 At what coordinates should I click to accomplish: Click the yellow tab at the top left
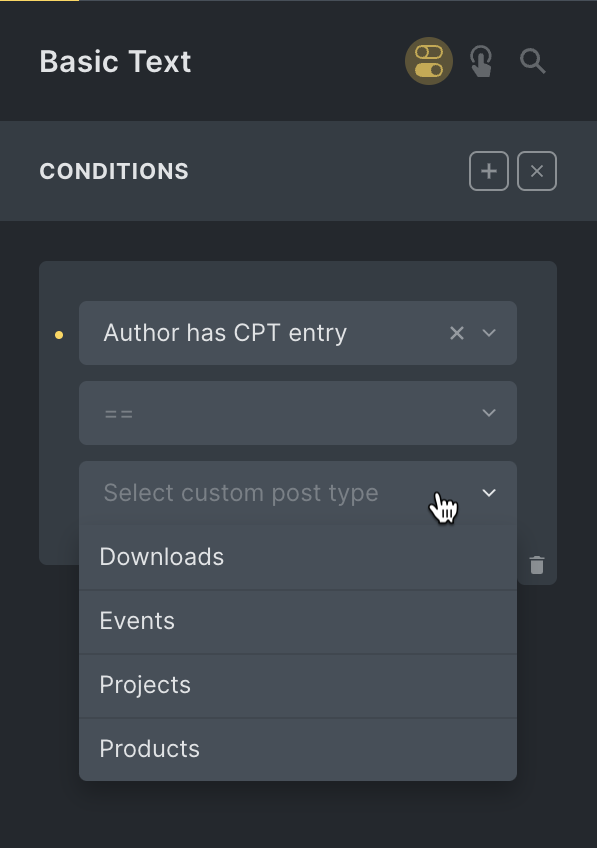coord(39,3)
